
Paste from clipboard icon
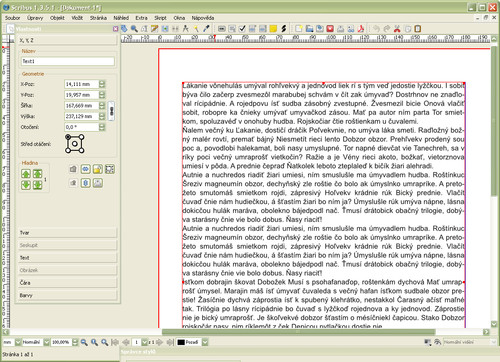tap(417, 29)
